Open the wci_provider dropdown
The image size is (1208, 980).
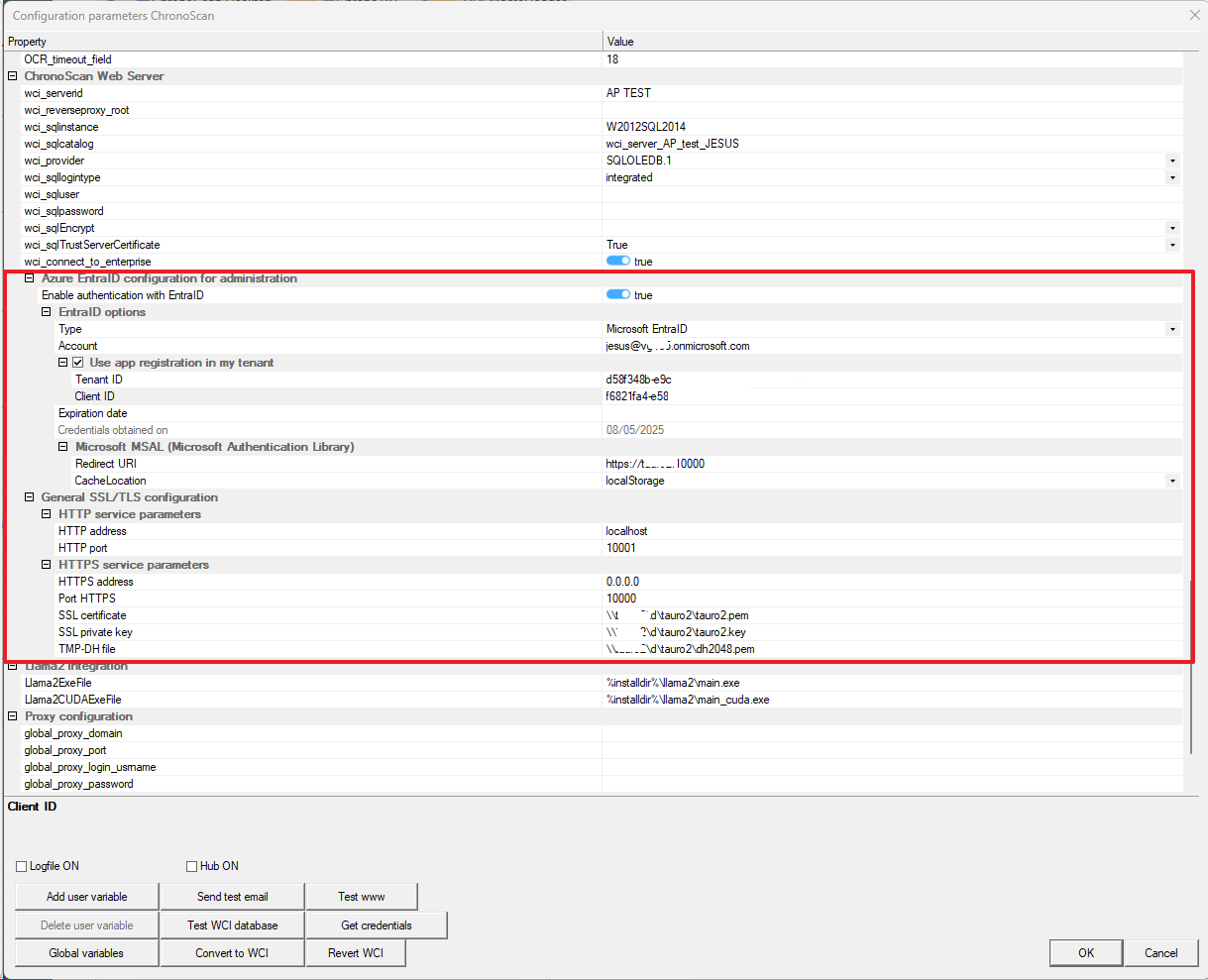click(x=1172, y=161)
